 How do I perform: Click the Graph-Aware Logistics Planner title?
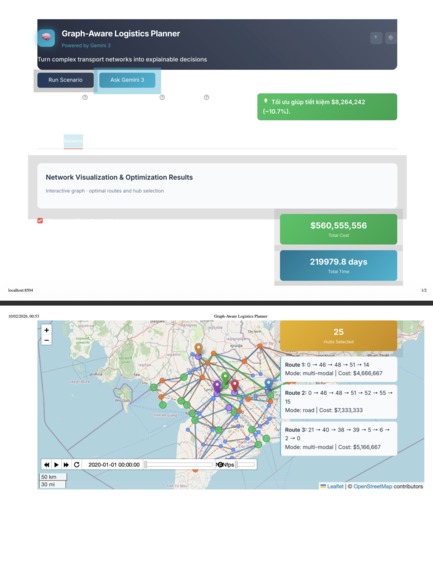[121, 34]
